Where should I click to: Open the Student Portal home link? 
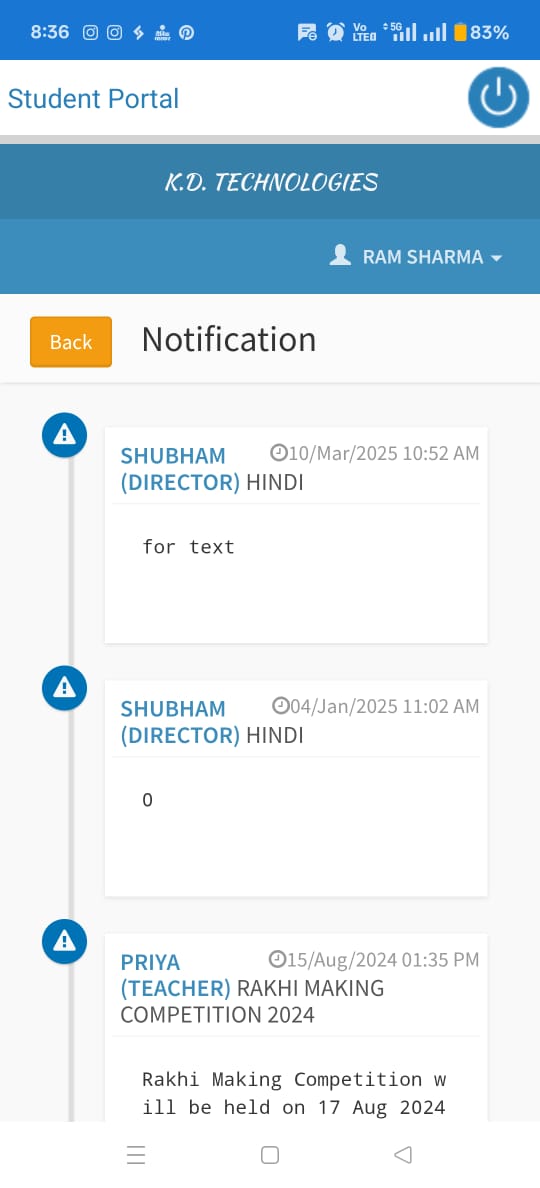point(93,98)
